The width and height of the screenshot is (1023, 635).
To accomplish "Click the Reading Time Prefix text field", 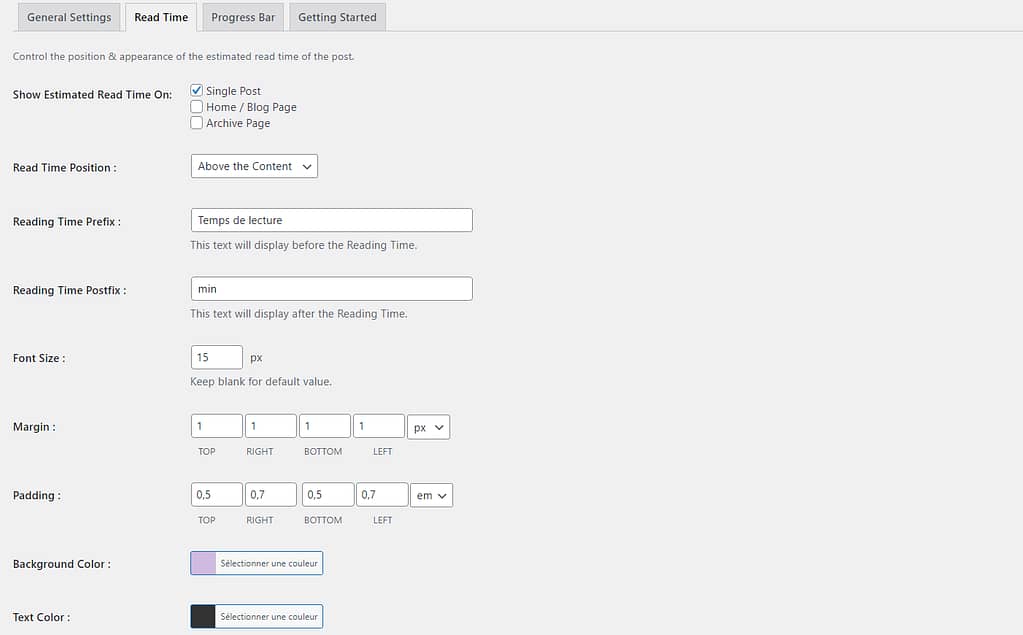I will tap(331, 220).
